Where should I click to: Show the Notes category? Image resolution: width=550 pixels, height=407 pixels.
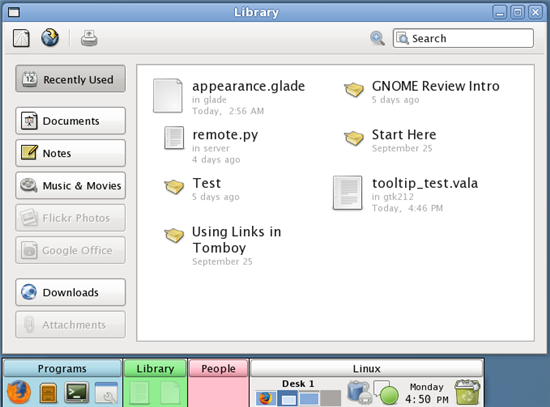pyautogui.click(x=71, y=153)
